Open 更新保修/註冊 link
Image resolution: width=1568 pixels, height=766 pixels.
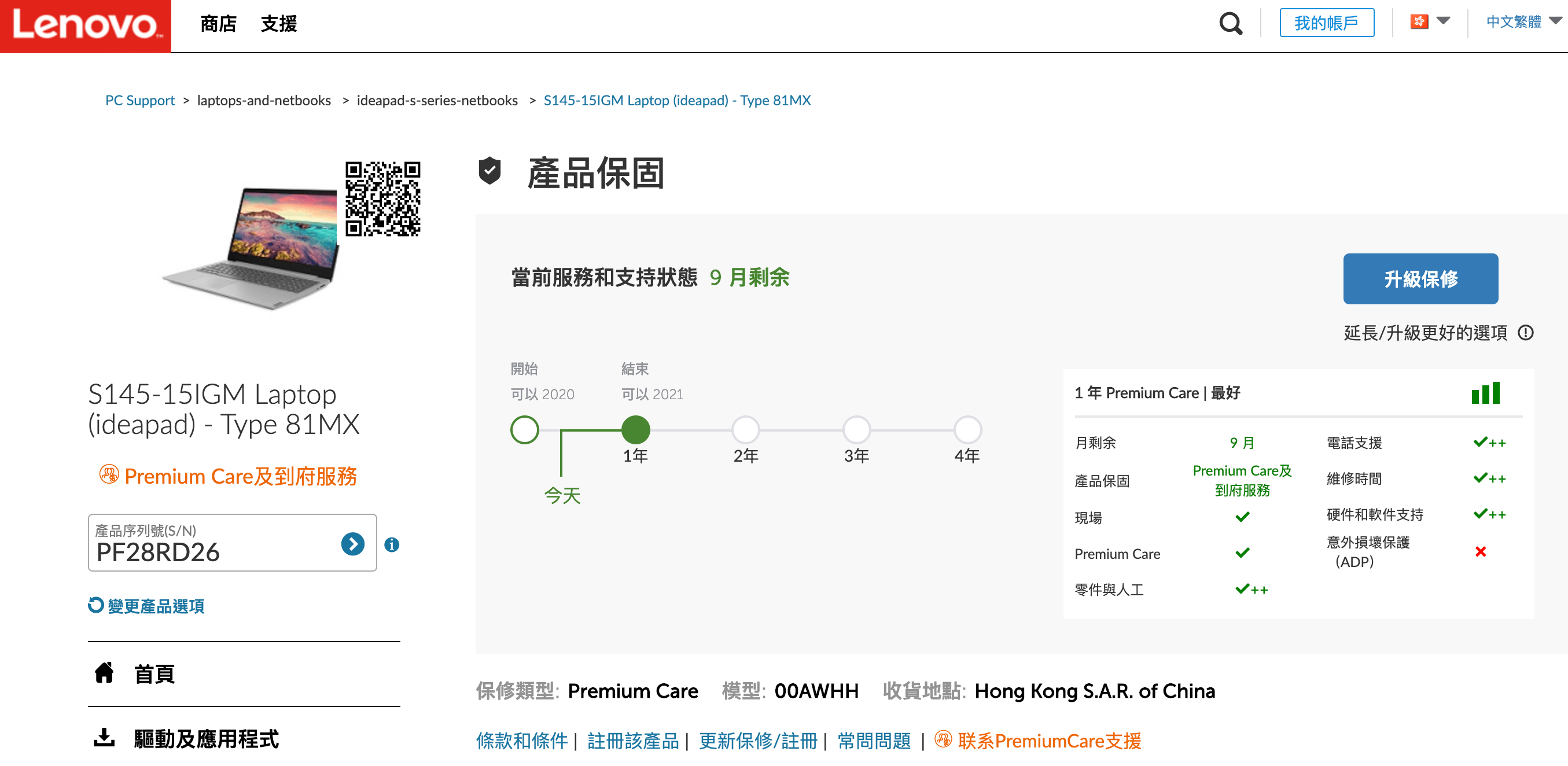tap(757, 741)
